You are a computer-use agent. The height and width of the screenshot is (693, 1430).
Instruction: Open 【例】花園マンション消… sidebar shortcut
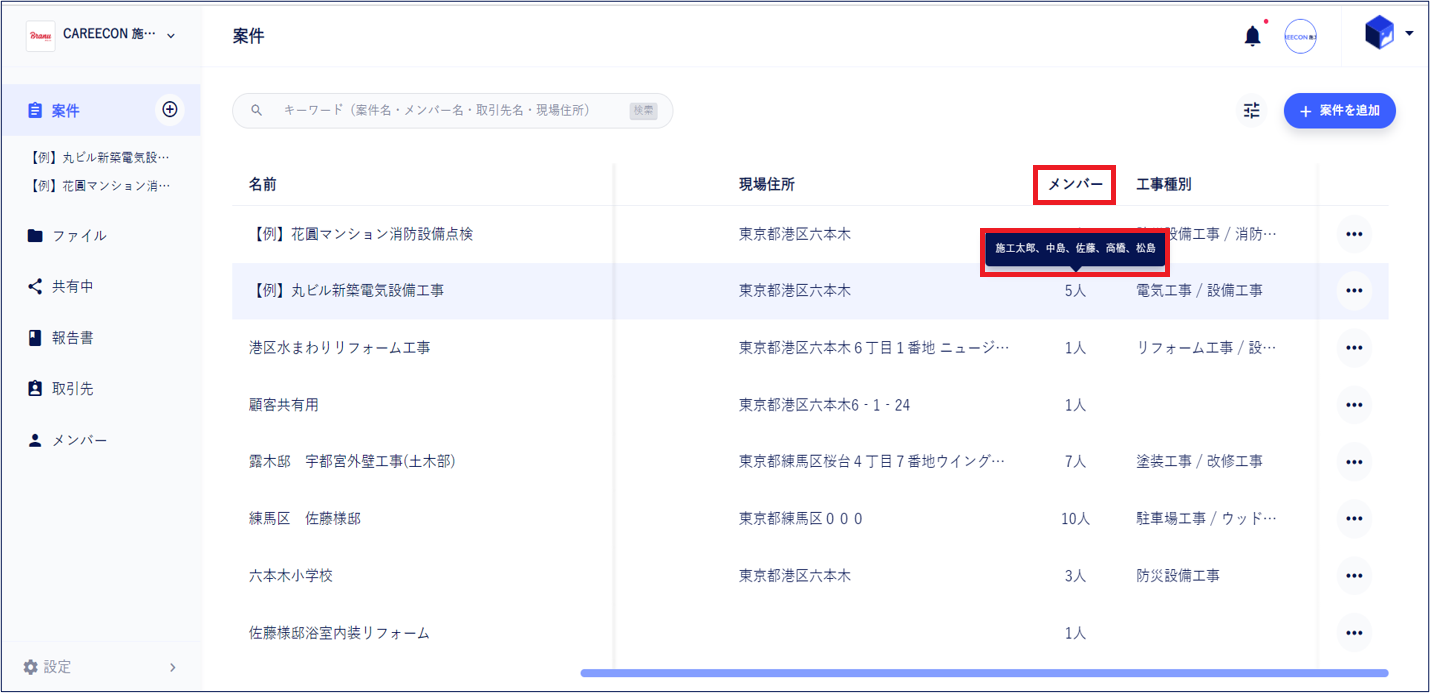pyautogui.click(x=100, y=185)
